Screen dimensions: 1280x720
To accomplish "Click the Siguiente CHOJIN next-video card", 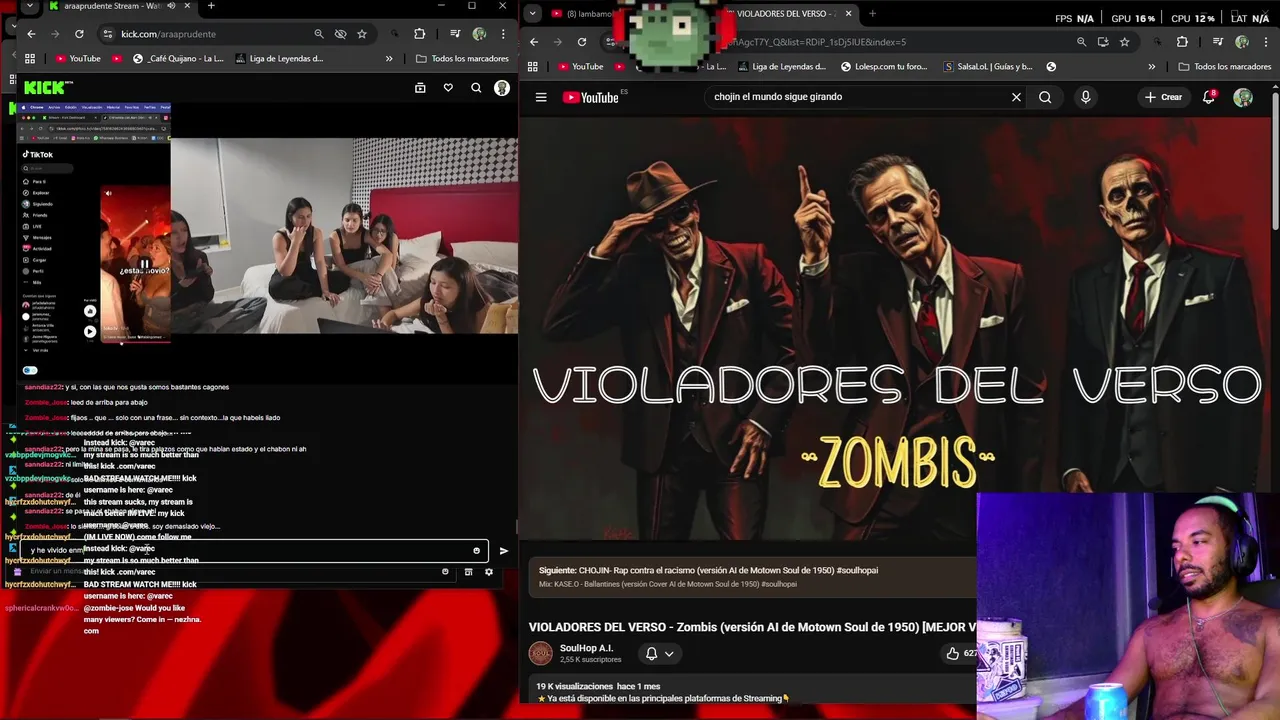I will [x=753, y=577].
